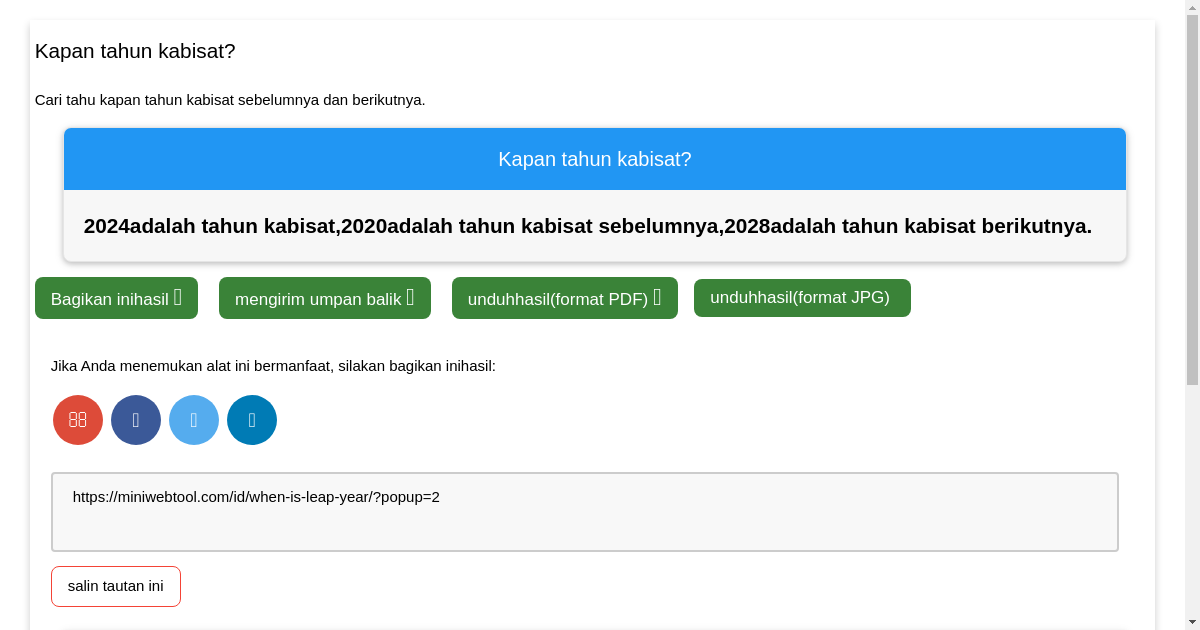Download the result in JPG format
This screenshot has height=630, width=1200.
[802, 297]
